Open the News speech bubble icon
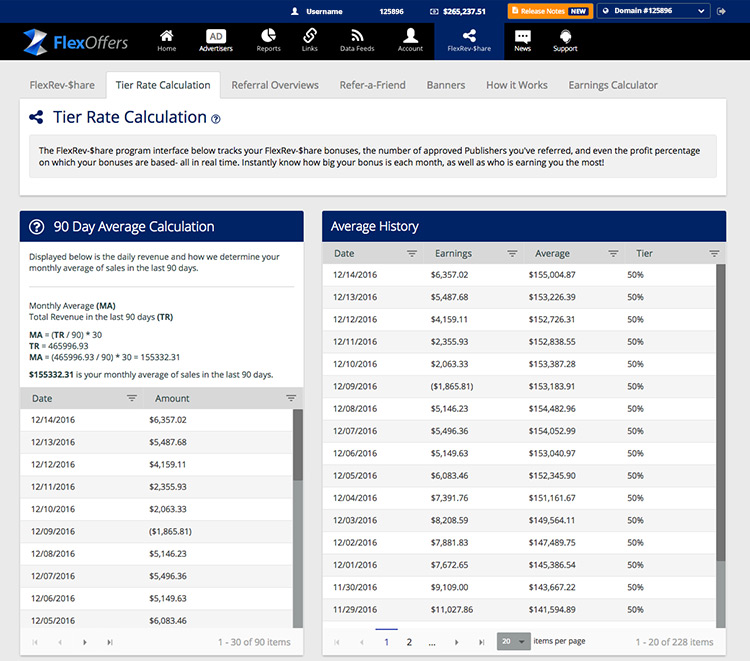The image size is (750, 661). (x=522, y=36)
